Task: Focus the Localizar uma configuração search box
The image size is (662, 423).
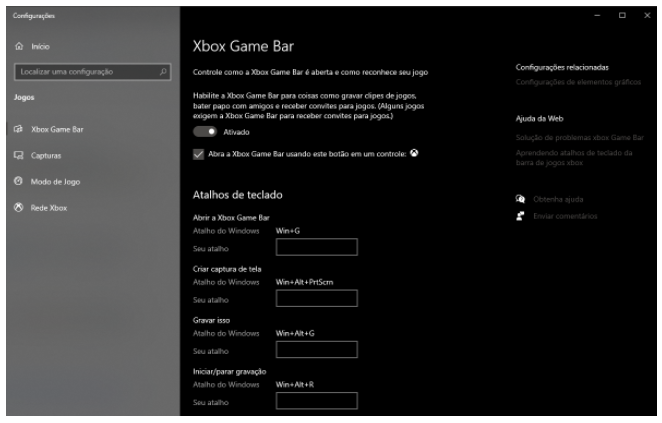Action: tap(92, 72)
